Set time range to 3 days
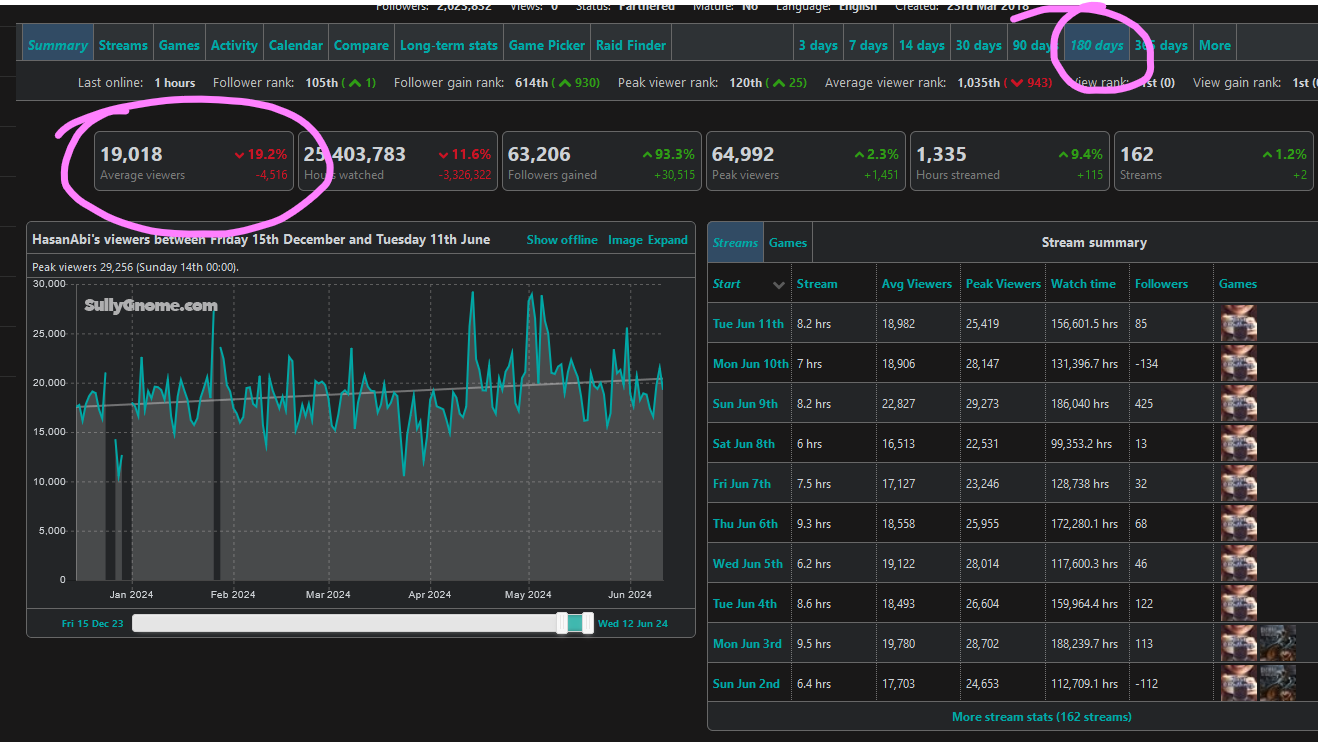Viewport: 1318px width, 742px height. click(818, 45)
